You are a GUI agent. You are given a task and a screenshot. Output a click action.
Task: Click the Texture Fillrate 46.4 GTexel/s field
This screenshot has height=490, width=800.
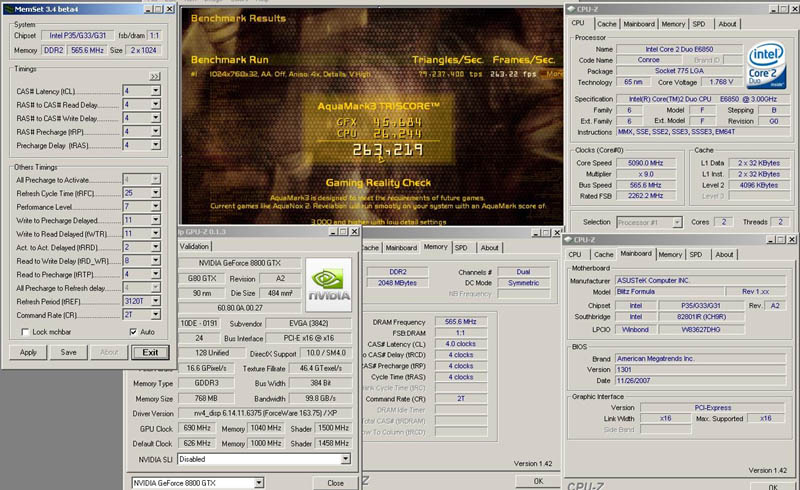tap(320, 368)
